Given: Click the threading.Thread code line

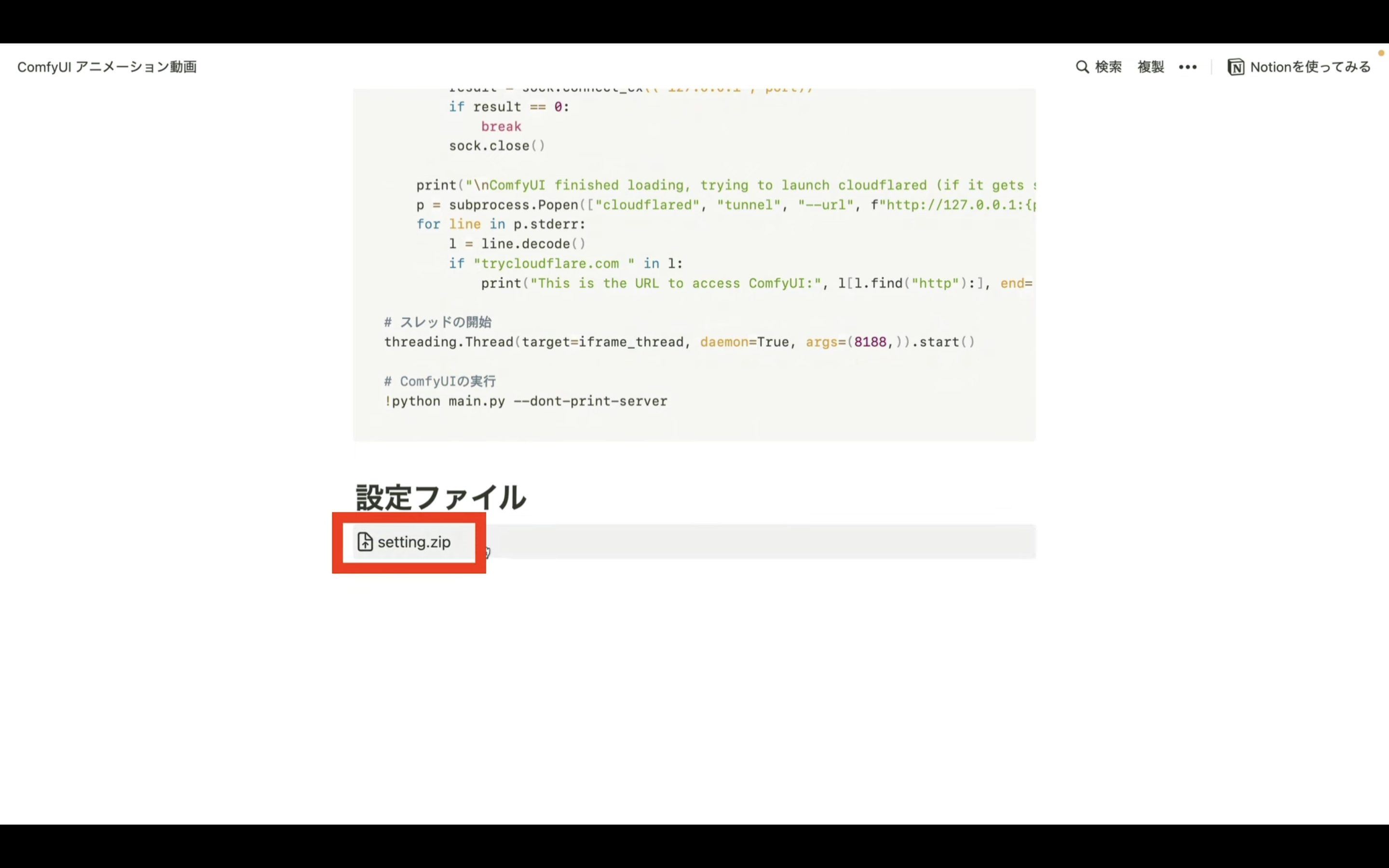Looking at the screenshot, I should 680,342.
